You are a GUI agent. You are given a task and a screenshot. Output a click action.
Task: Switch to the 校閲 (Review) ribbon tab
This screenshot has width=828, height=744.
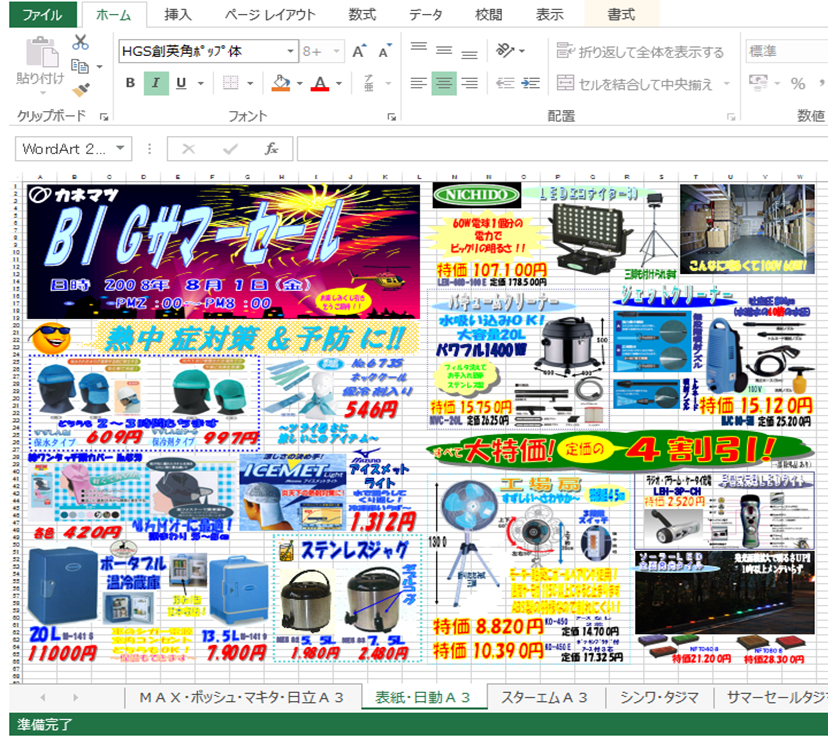point(488,14)
